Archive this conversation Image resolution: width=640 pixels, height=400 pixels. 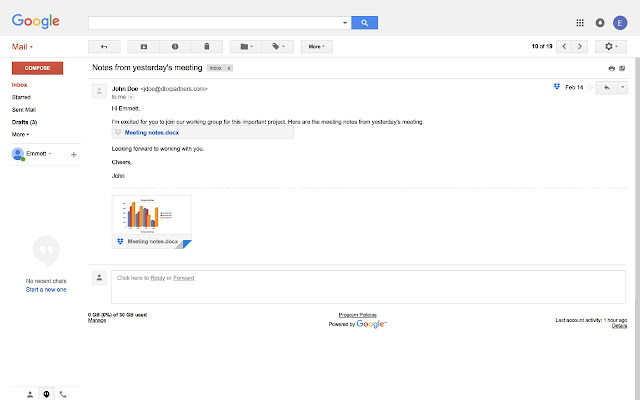pyautogui.click(x=144, y=47)
